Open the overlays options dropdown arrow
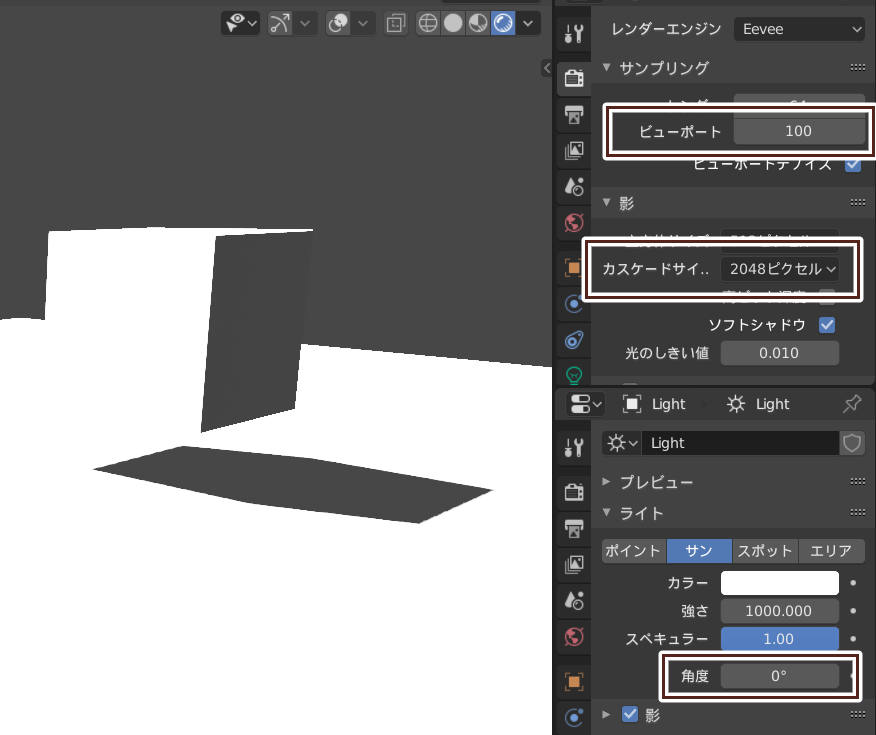The width and height of the screenshot is (876, 735). 363,23
